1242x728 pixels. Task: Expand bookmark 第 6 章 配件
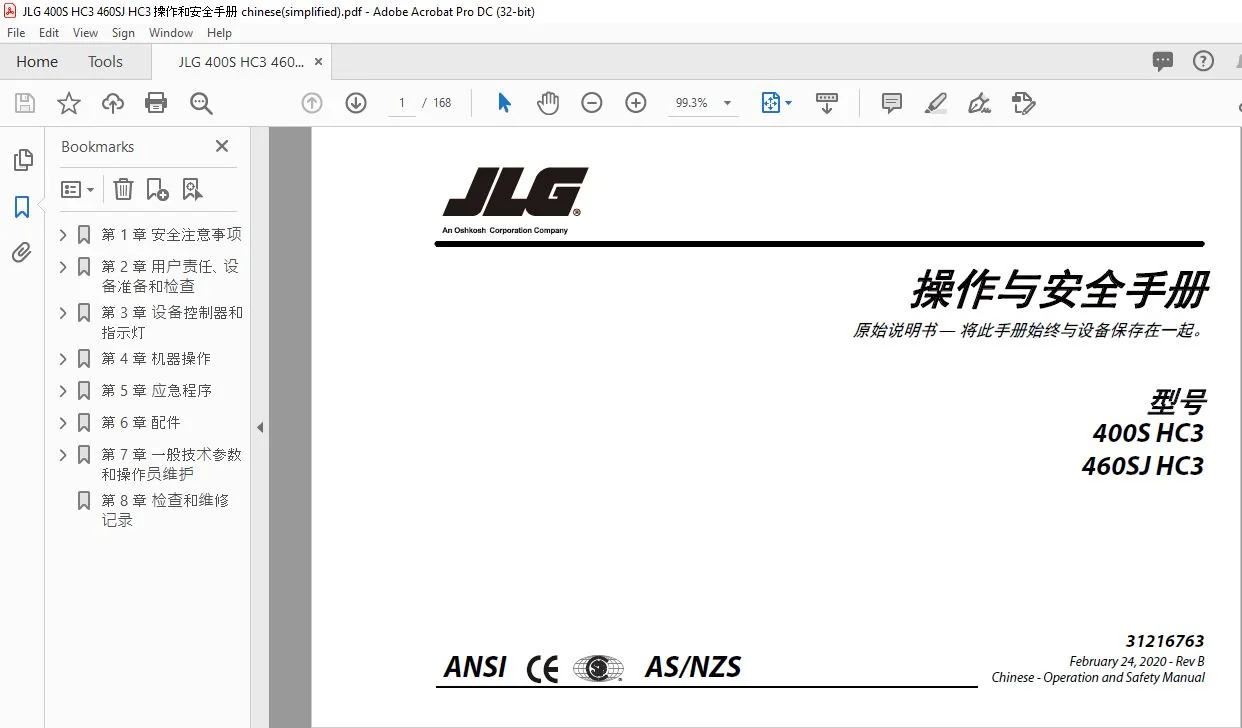pyautogui.click(x=63, y=423)
